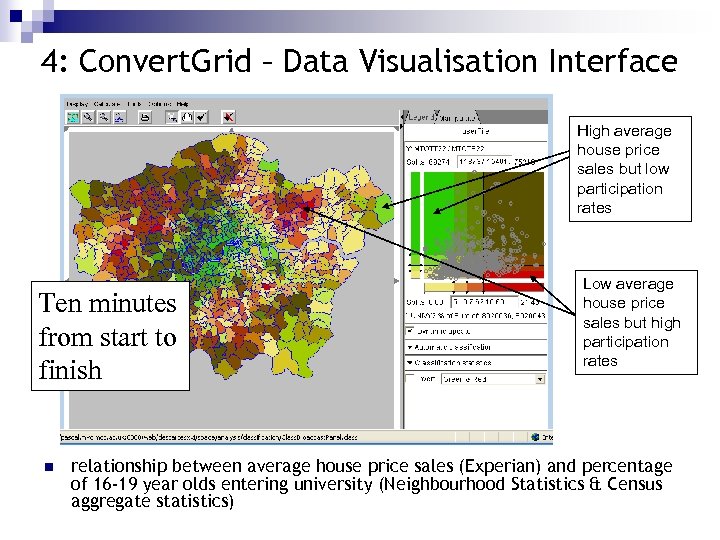The height and width of the screenshot is (540, 720).
Task: Open the Calculate menu
Action: pyautogui.click(x=107, y=104)
